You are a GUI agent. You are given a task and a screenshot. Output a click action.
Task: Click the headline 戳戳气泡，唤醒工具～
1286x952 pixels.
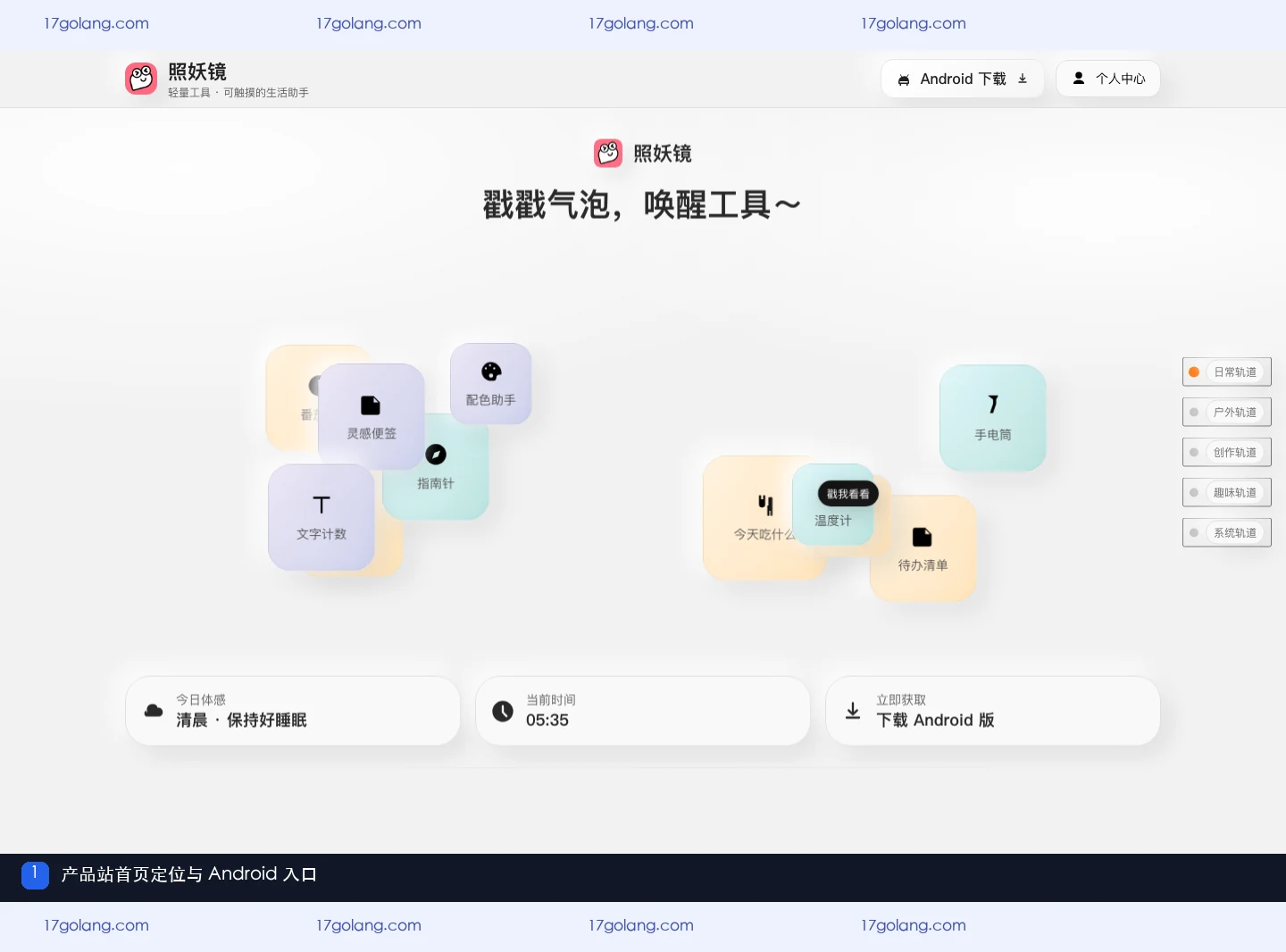pos(642,205)
